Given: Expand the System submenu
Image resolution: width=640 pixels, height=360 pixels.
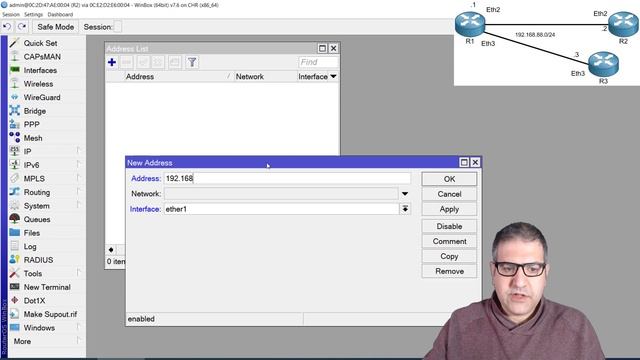Looking at the screenshot, I should (x=36, y=206).
